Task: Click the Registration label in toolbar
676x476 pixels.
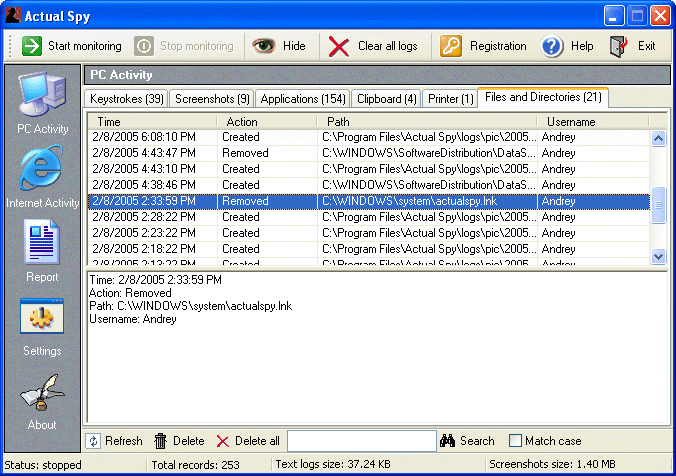Action: pos(498,46)
